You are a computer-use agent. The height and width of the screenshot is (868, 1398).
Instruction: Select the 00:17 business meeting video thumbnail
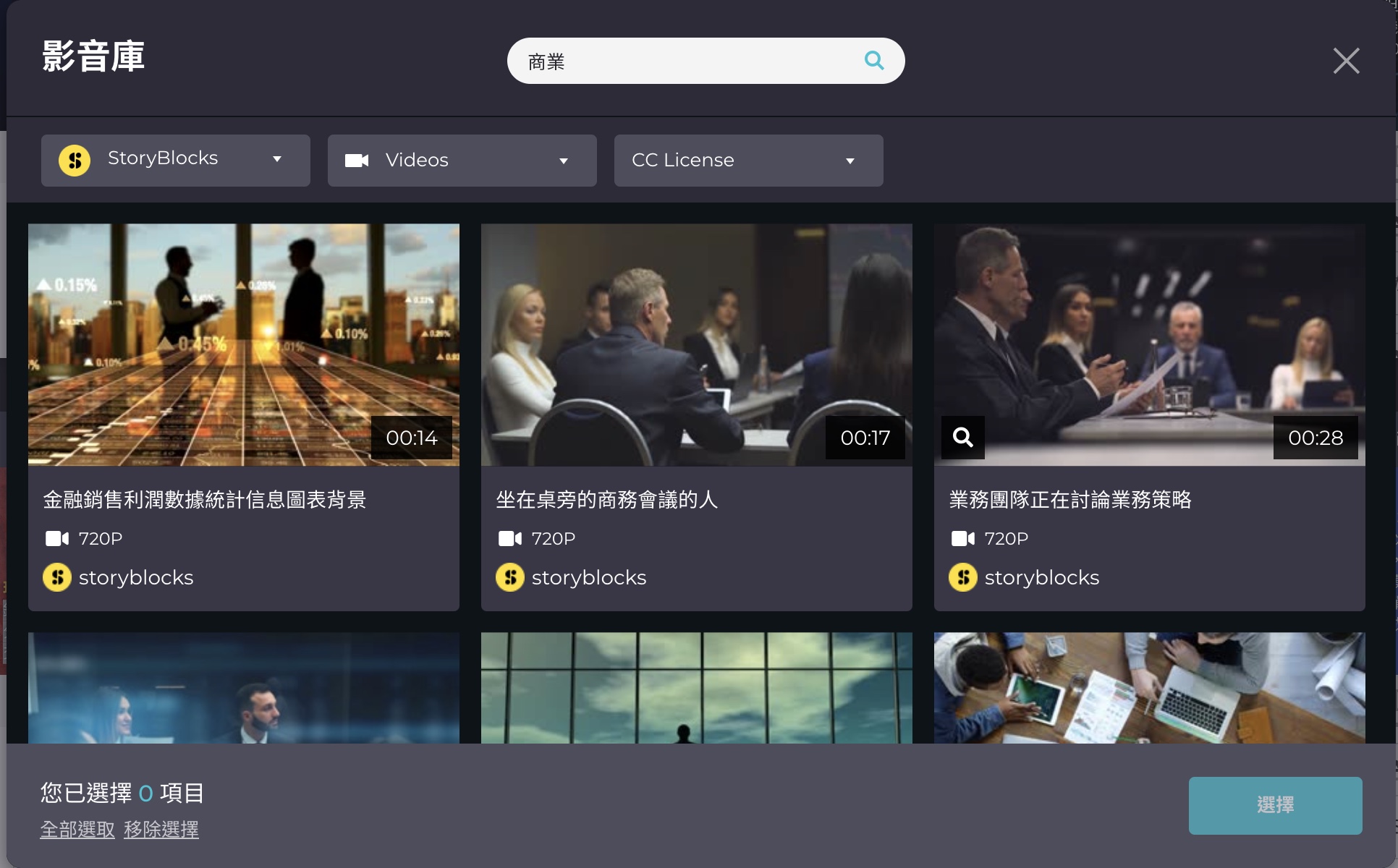pos(696,344)
